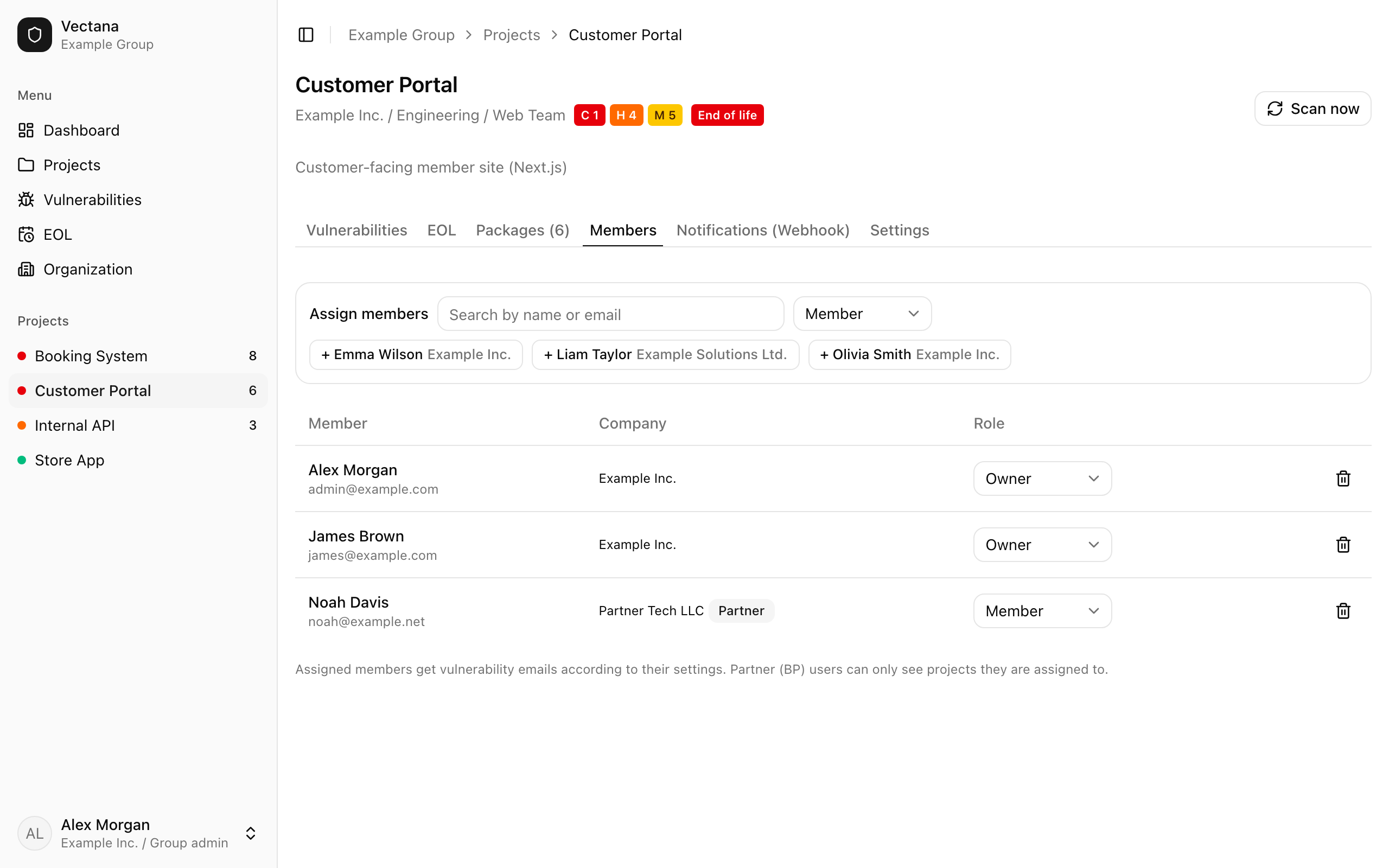Click the Partner tag beside Partner Tech LLC
The width and height of the screenshot is (1389, 868).
coord(741,611)
